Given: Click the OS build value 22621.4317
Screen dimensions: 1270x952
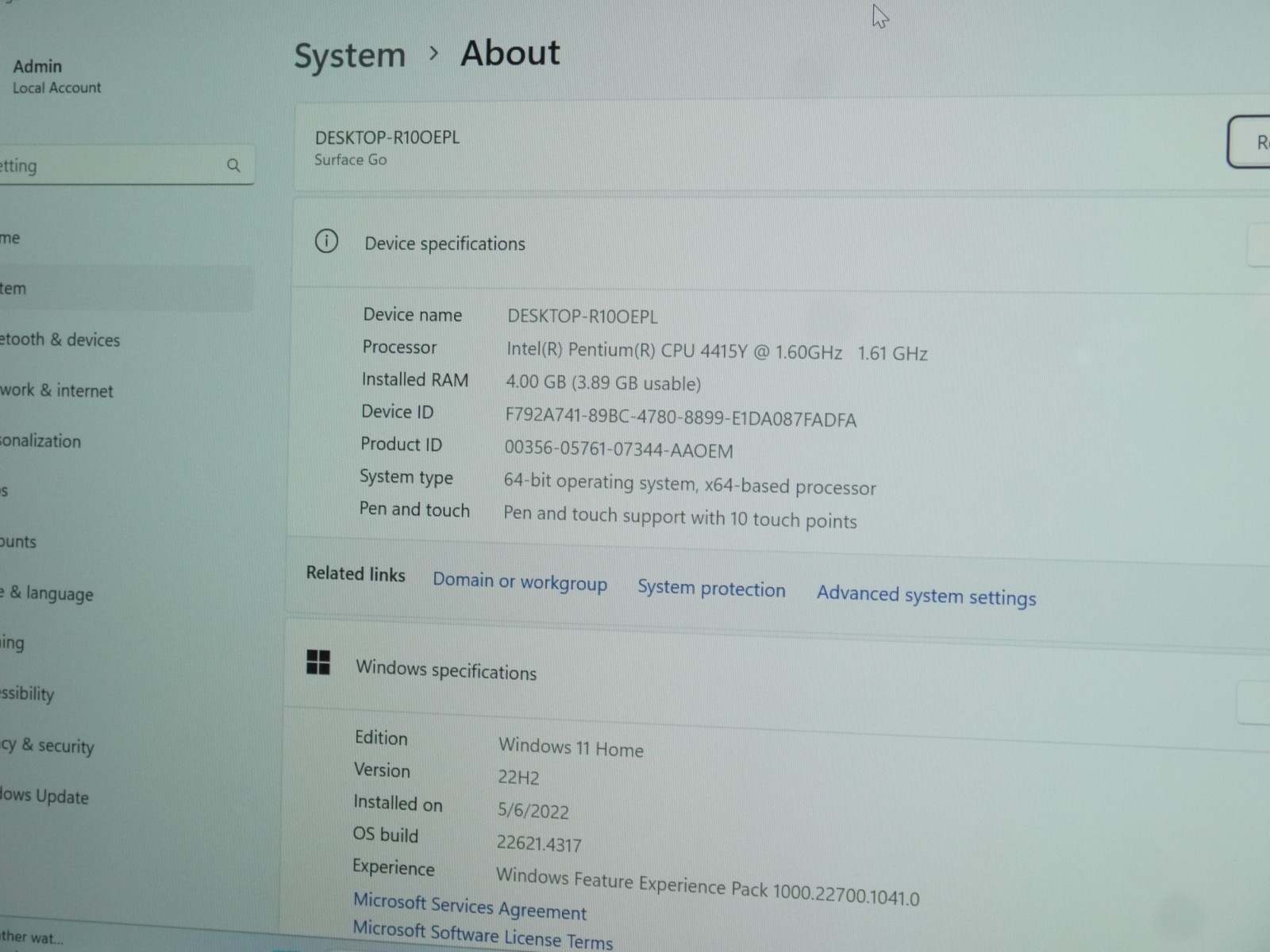Looking at the screenshot, I should point(539,843).
